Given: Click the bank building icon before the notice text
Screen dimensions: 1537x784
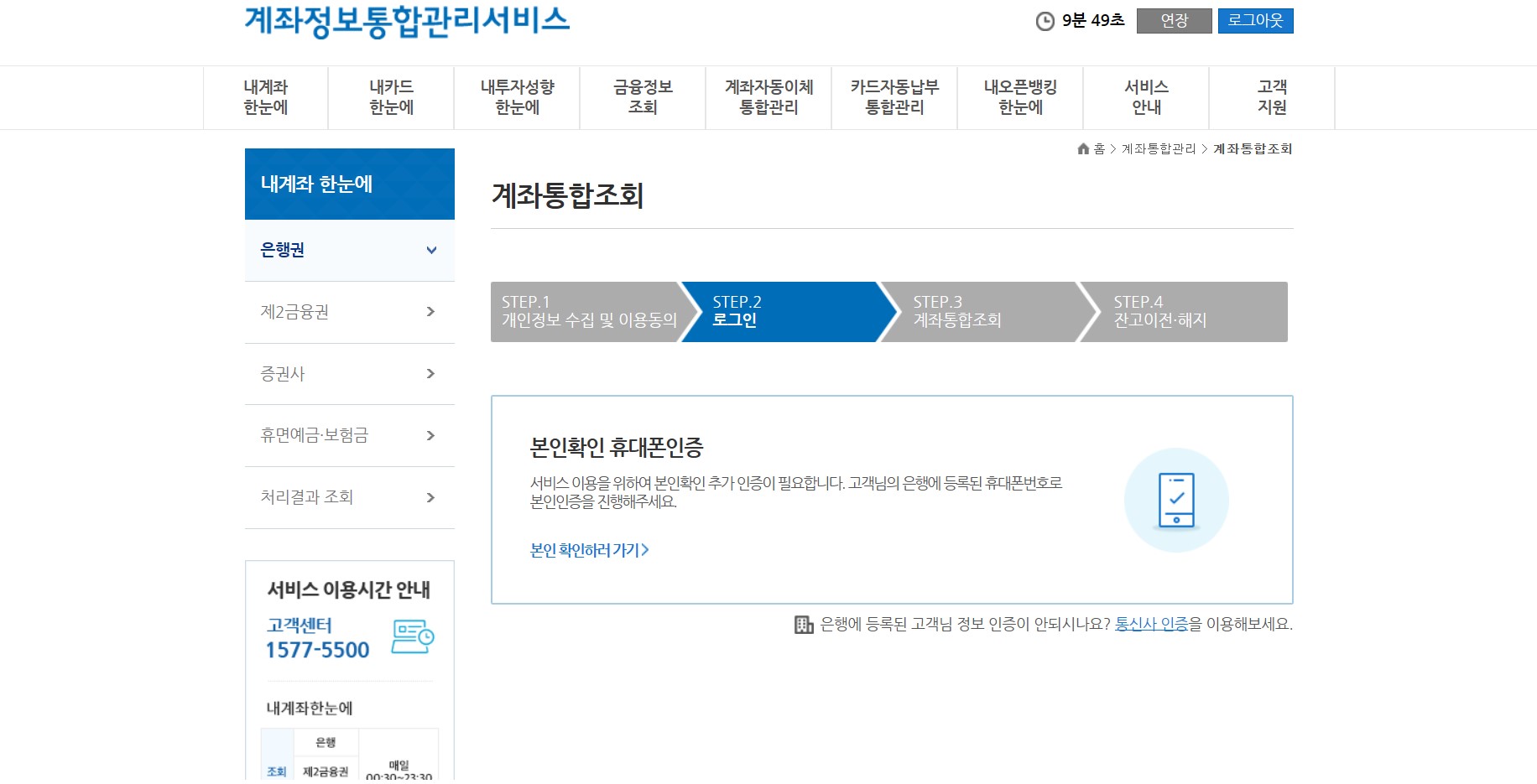Looking at the screenshot, I should point(803,625).
